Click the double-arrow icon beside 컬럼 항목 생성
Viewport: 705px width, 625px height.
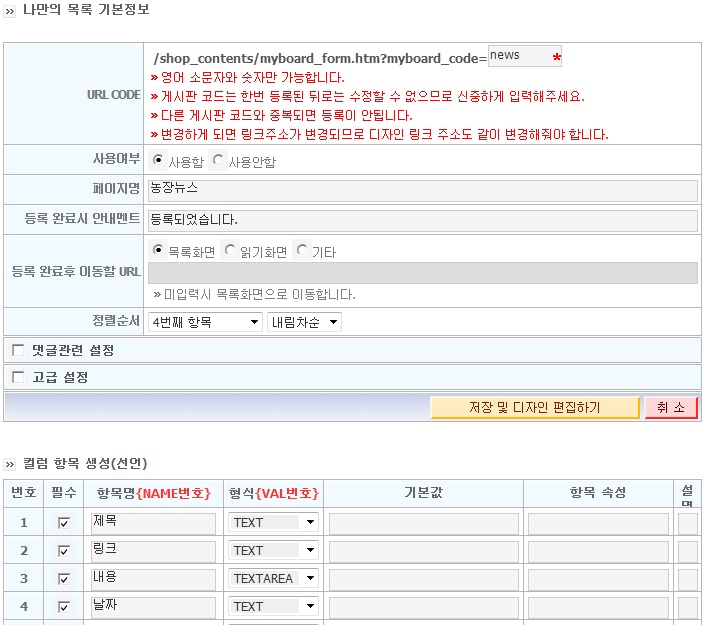[x=9, y=464]
